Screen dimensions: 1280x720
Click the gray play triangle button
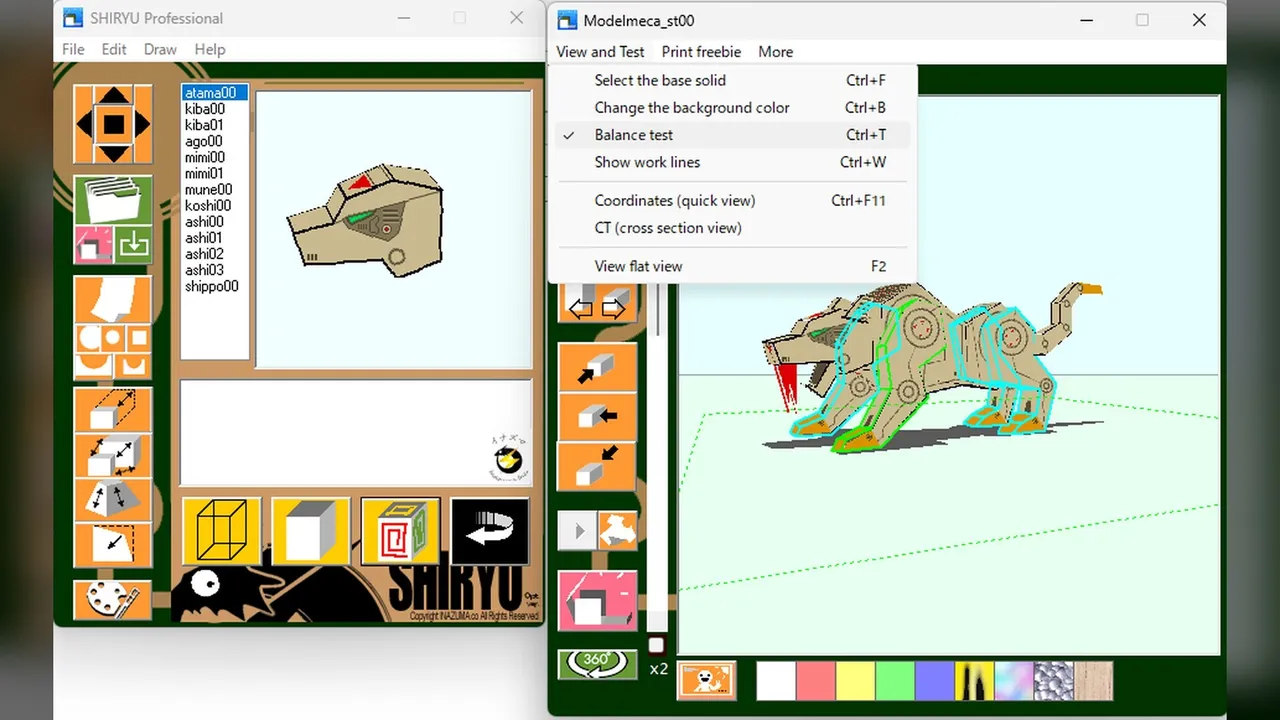pos(578,530)
